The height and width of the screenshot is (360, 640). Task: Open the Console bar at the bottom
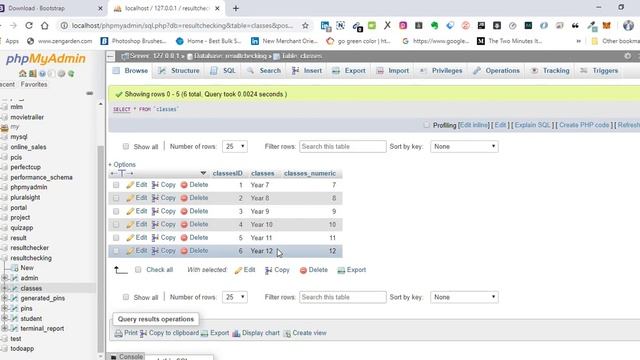127,356
